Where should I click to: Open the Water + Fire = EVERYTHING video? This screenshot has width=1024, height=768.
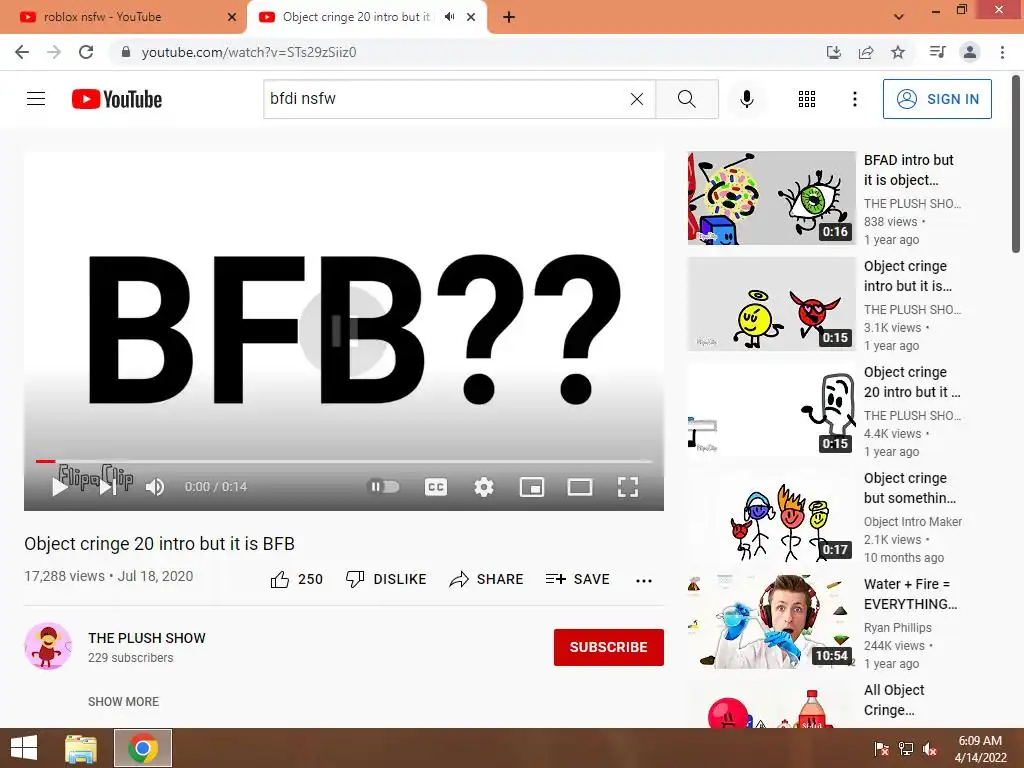pos(771,622)
